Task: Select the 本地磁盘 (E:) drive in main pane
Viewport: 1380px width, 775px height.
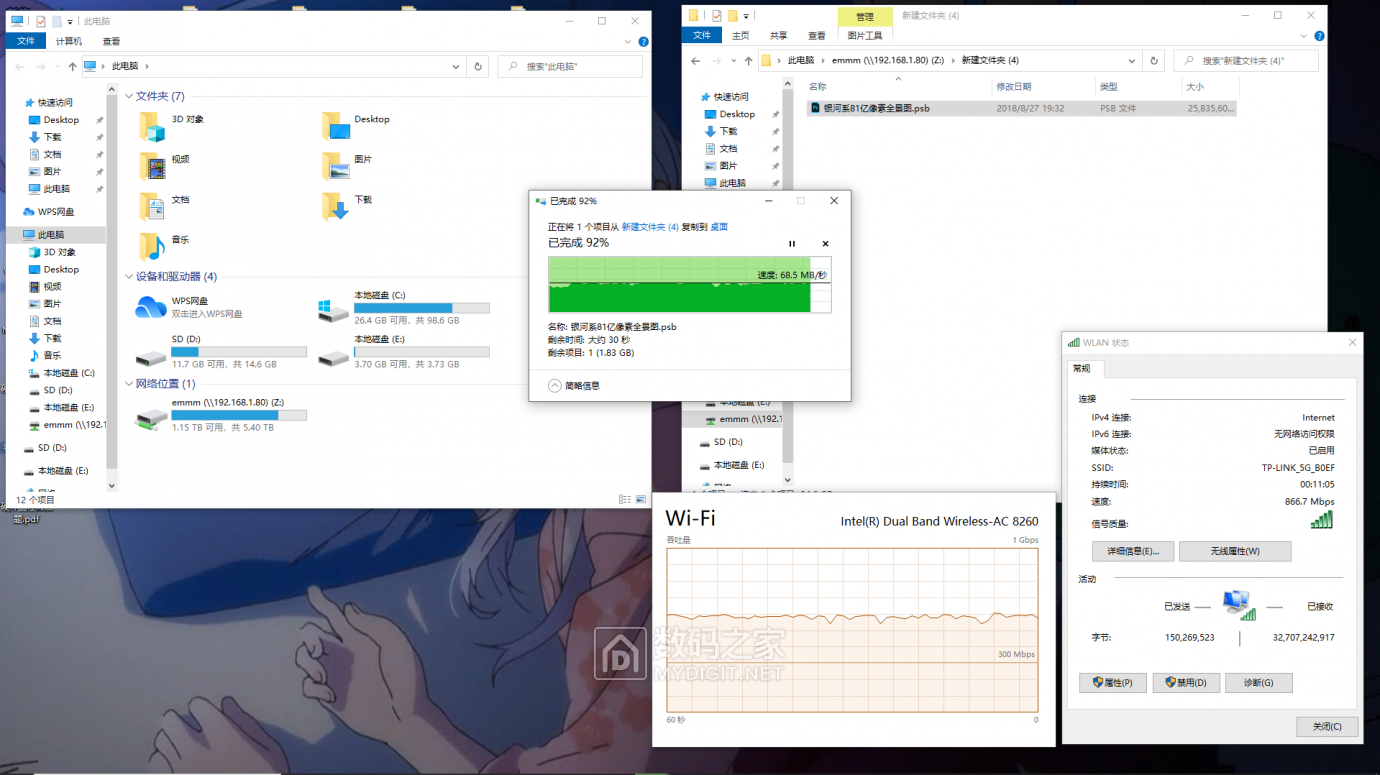Action: (x=404, y=351)
